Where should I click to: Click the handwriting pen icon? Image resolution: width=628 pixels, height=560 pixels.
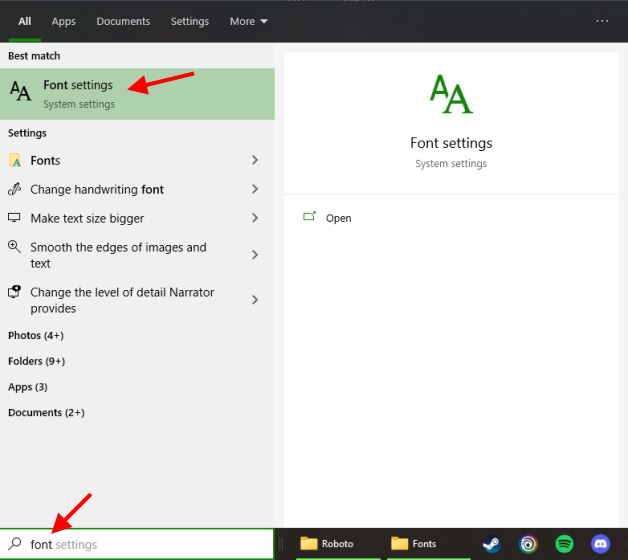[x=14, y=189]
